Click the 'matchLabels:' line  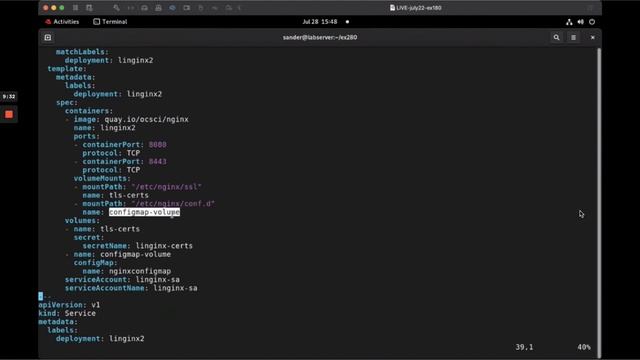pos(82,52)
